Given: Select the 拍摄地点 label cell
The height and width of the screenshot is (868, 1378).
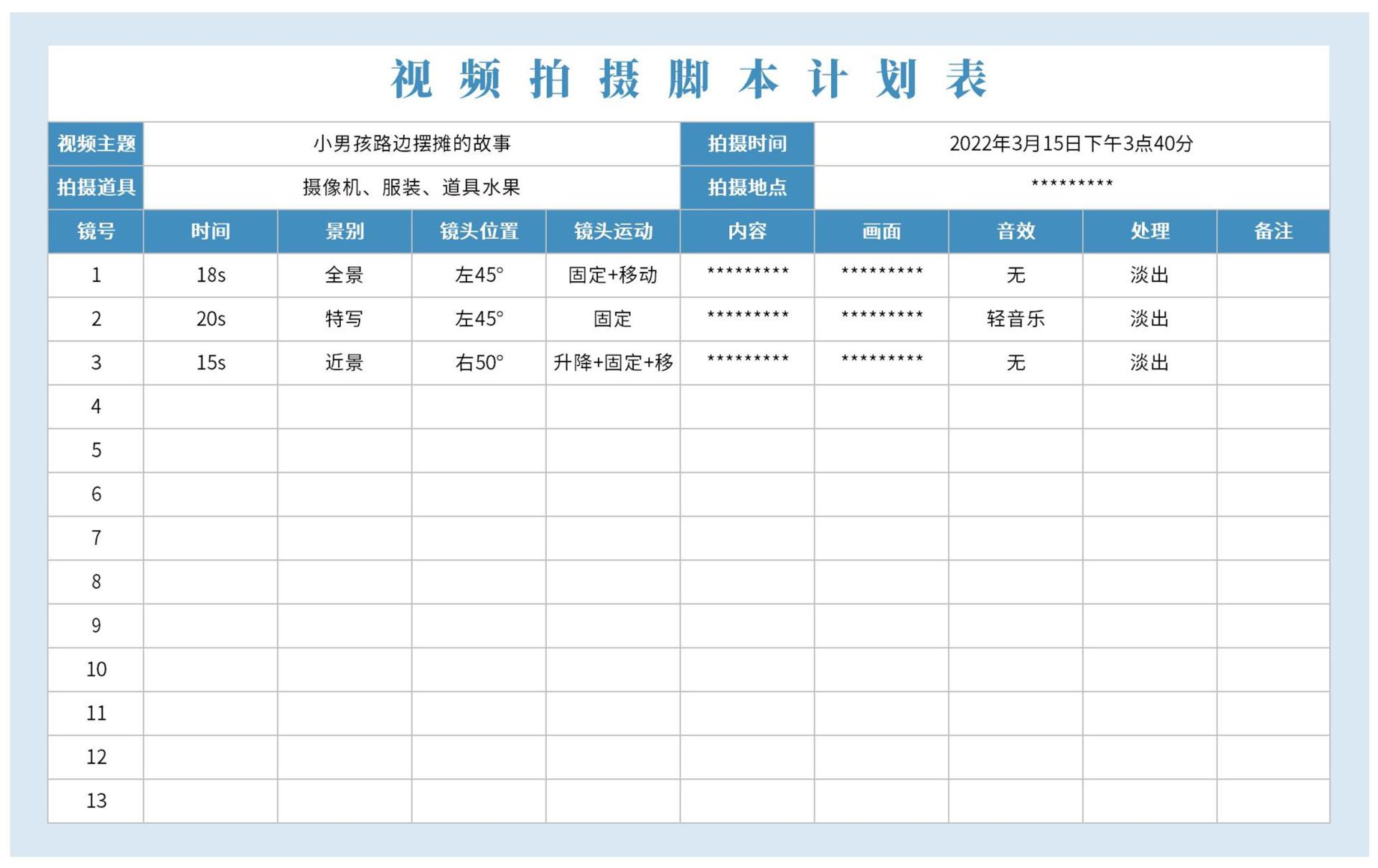Looking at the screenshot, I should 747,188.
